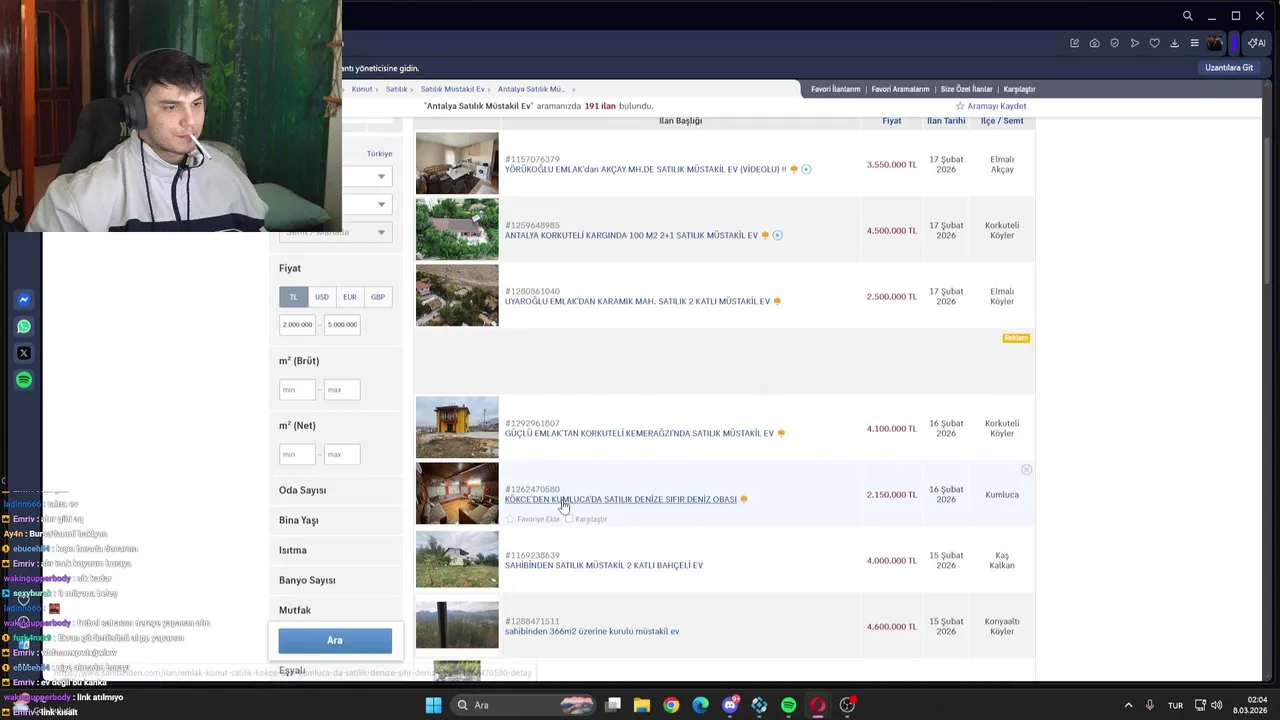This screenshot has height=720, width=1280.
Task: Open the snapshot camera icon in browser toolbar
Action: [x=1095, y=43]
